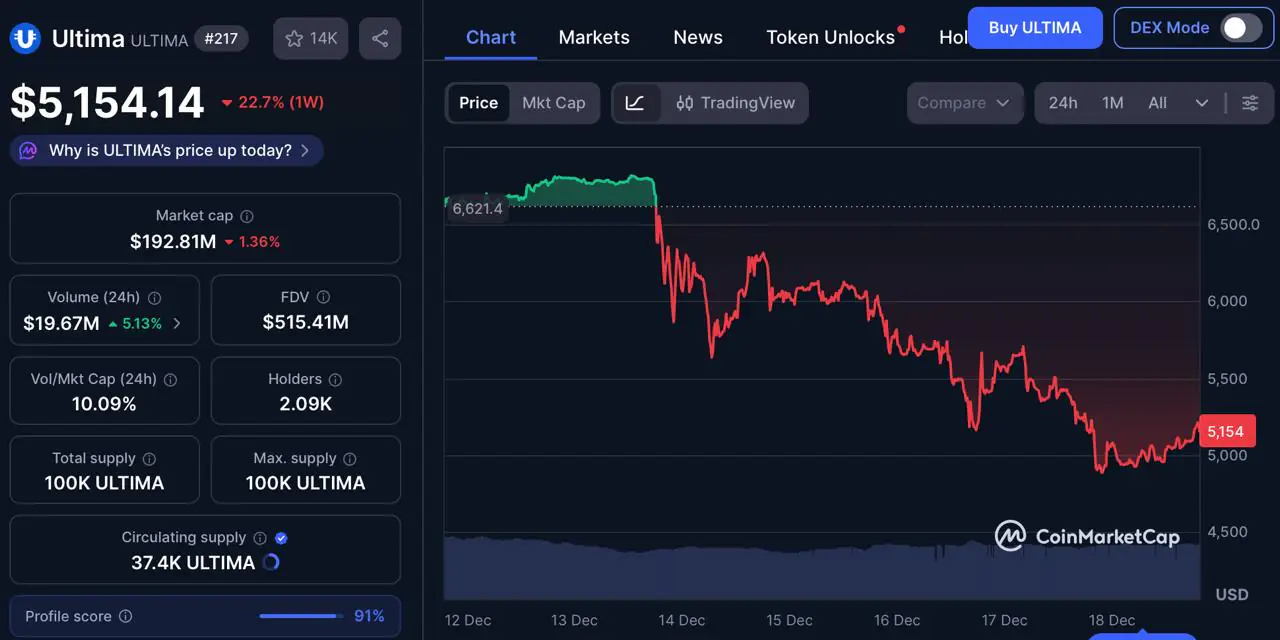Click the Holders info icon
This screenshot has width=1280, height=640.
(x=335, y=380)
